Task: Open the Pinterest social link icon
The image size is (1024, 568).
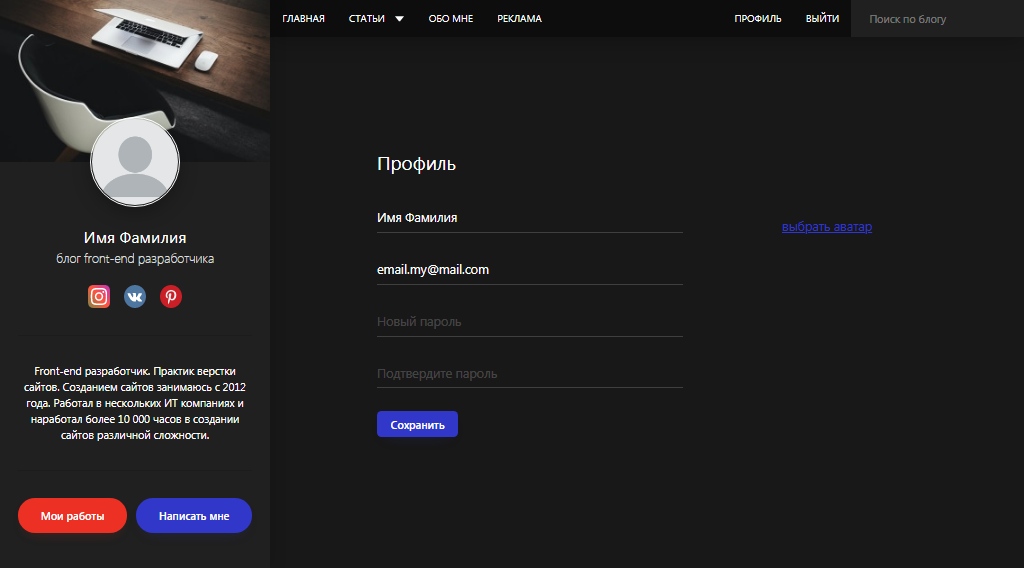Action: pos(170,296)
